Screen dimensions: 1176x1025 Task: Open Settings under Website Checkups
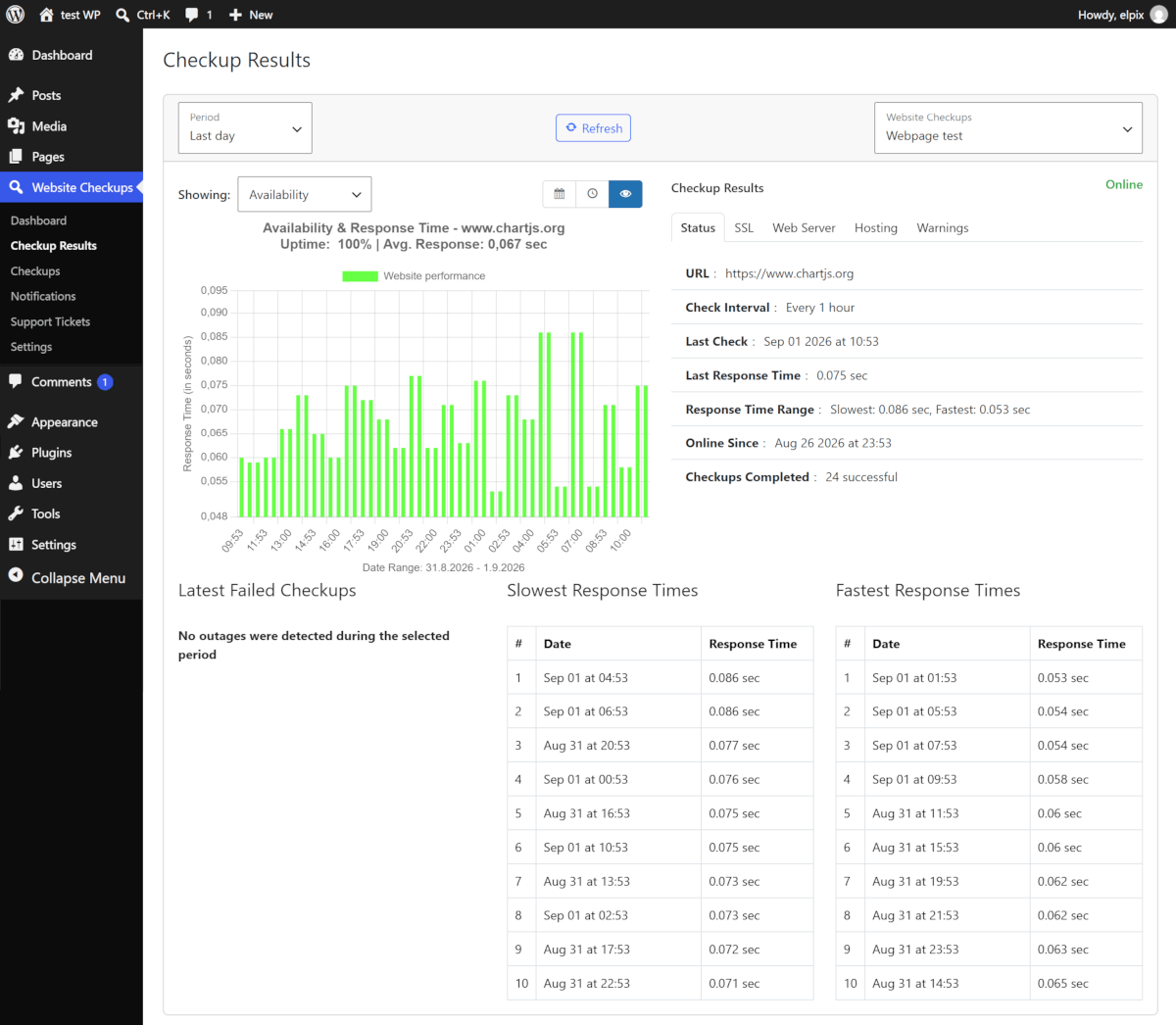coord(31,347)
